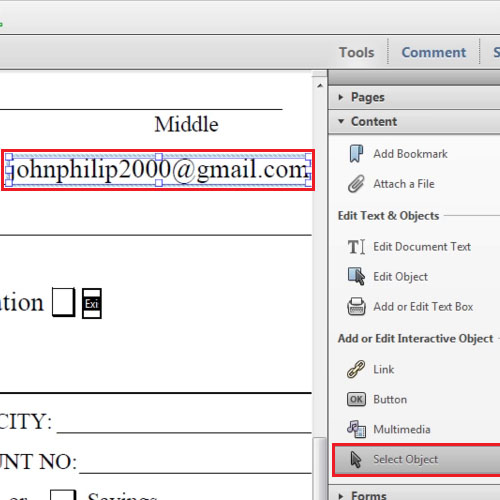Click the Add Bookmark icon
The image size is (500, 500).
click(356, 154)
